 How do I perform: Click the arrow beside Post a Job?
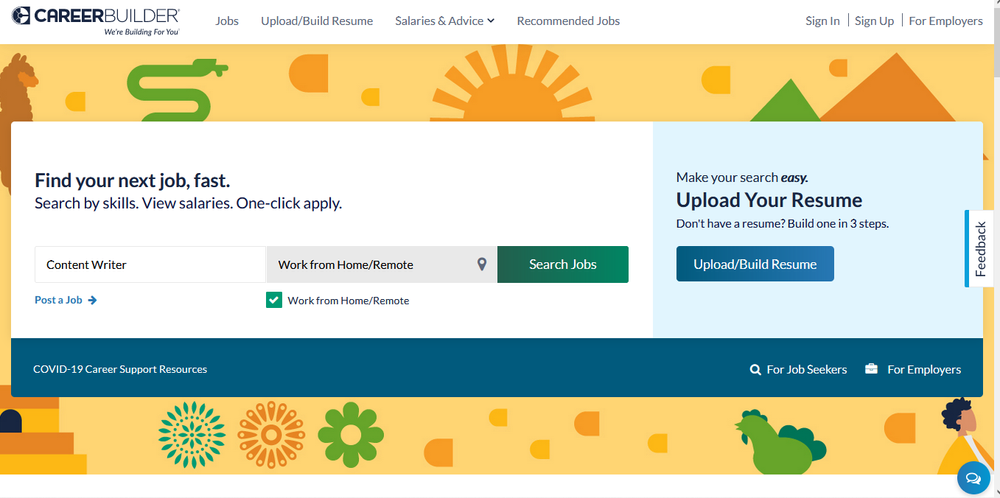pos(92,300)
